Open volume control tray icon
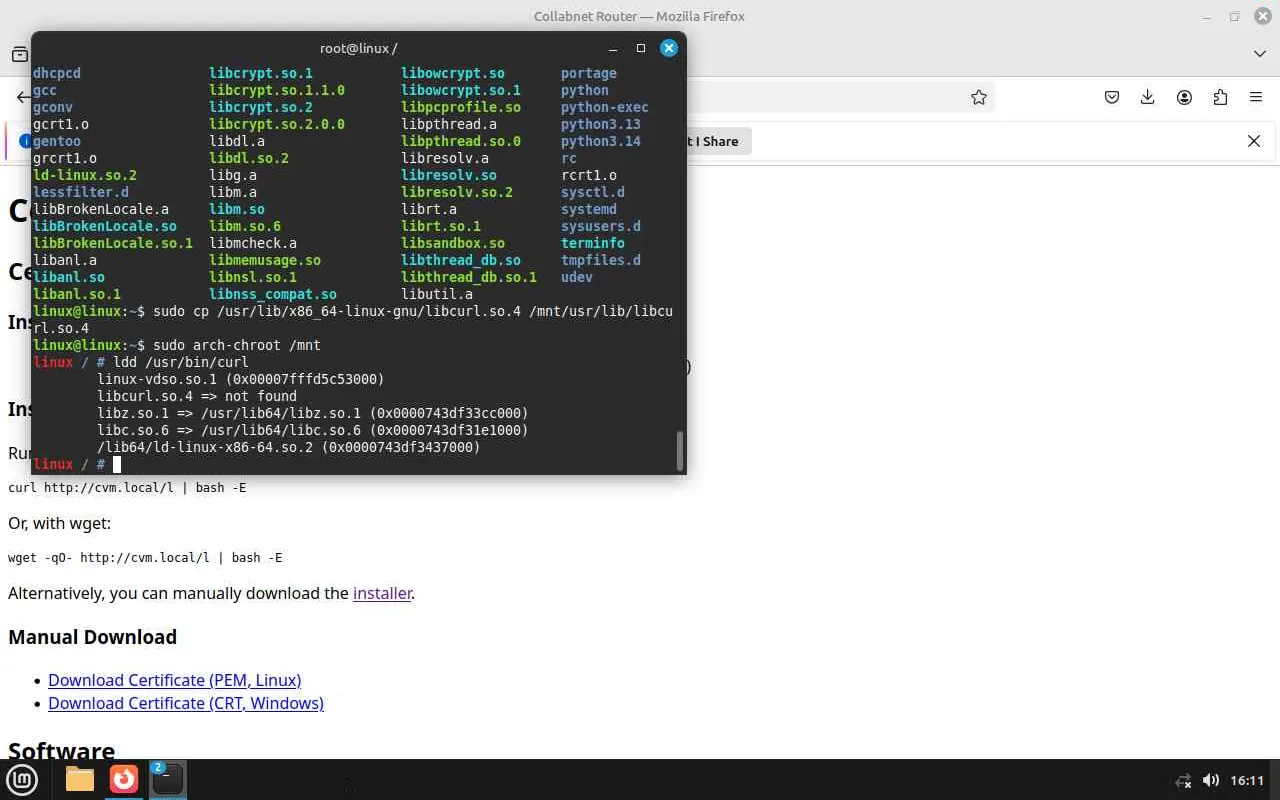The height and width of the screenshot is (800, 1280). [1211, 780]
